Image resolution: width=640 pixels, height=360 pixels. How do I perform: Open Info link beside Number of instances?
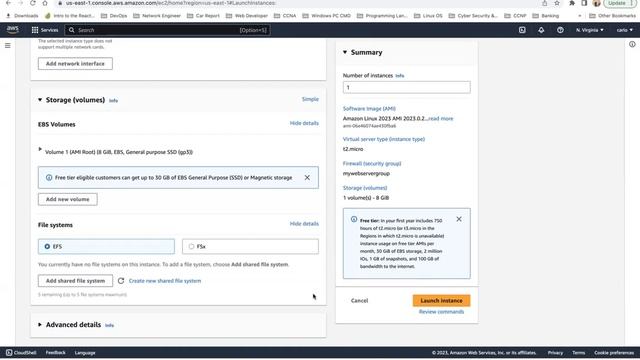[400, 76]
